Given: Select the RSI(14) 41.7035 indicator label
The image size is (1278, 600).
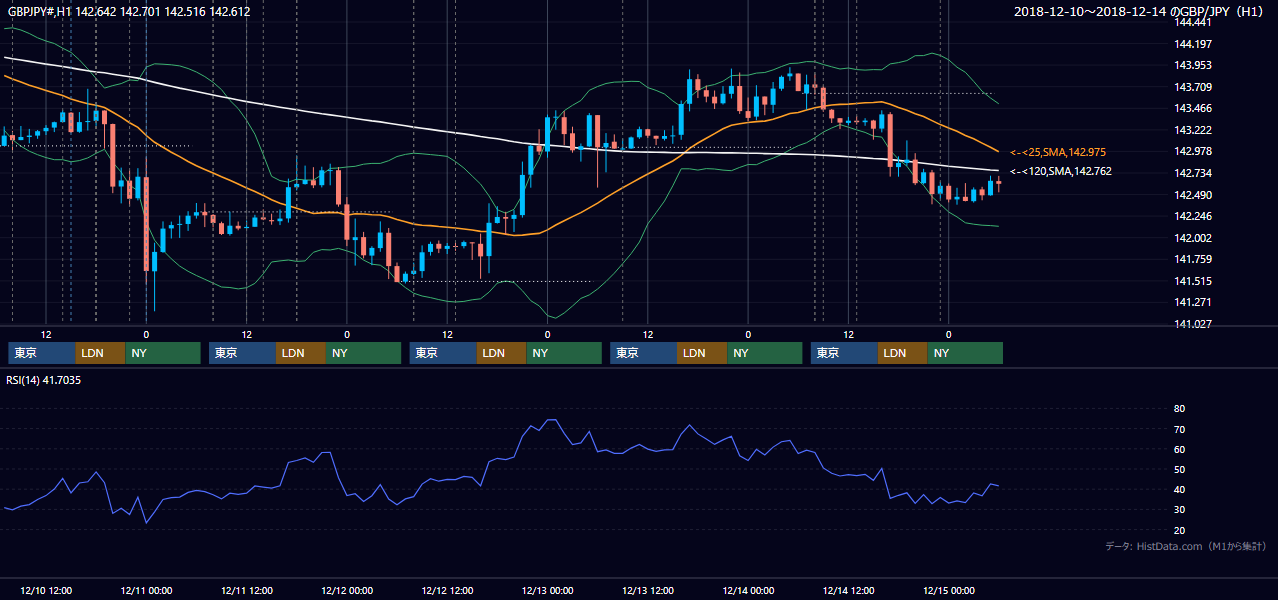Looking at the screenshot, I should tap(44, 380).
